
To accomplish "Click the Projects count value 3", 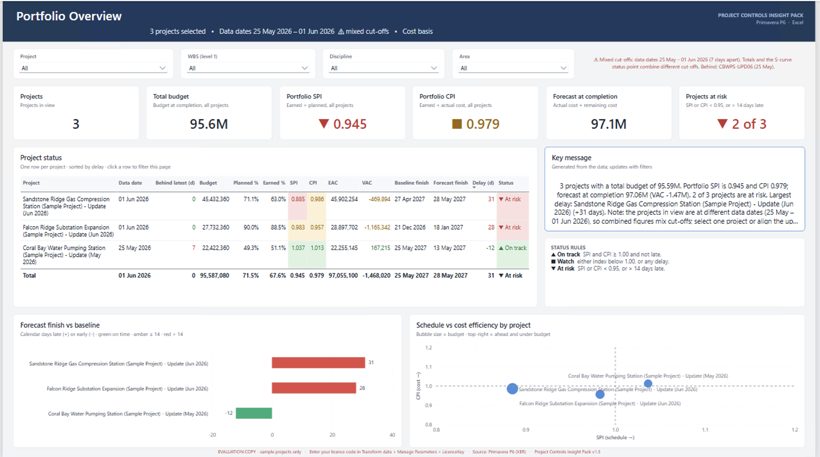I will [76, 124].
